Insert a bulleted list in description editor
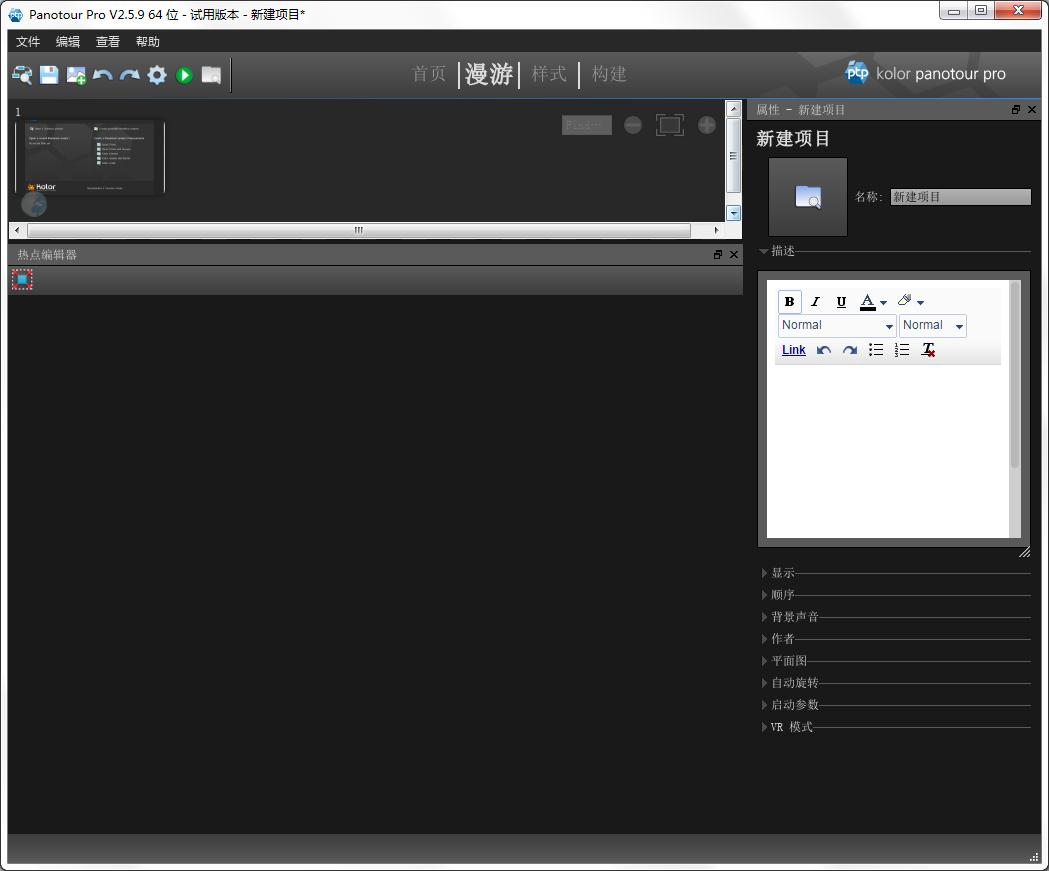 click(x=876, y=350)
